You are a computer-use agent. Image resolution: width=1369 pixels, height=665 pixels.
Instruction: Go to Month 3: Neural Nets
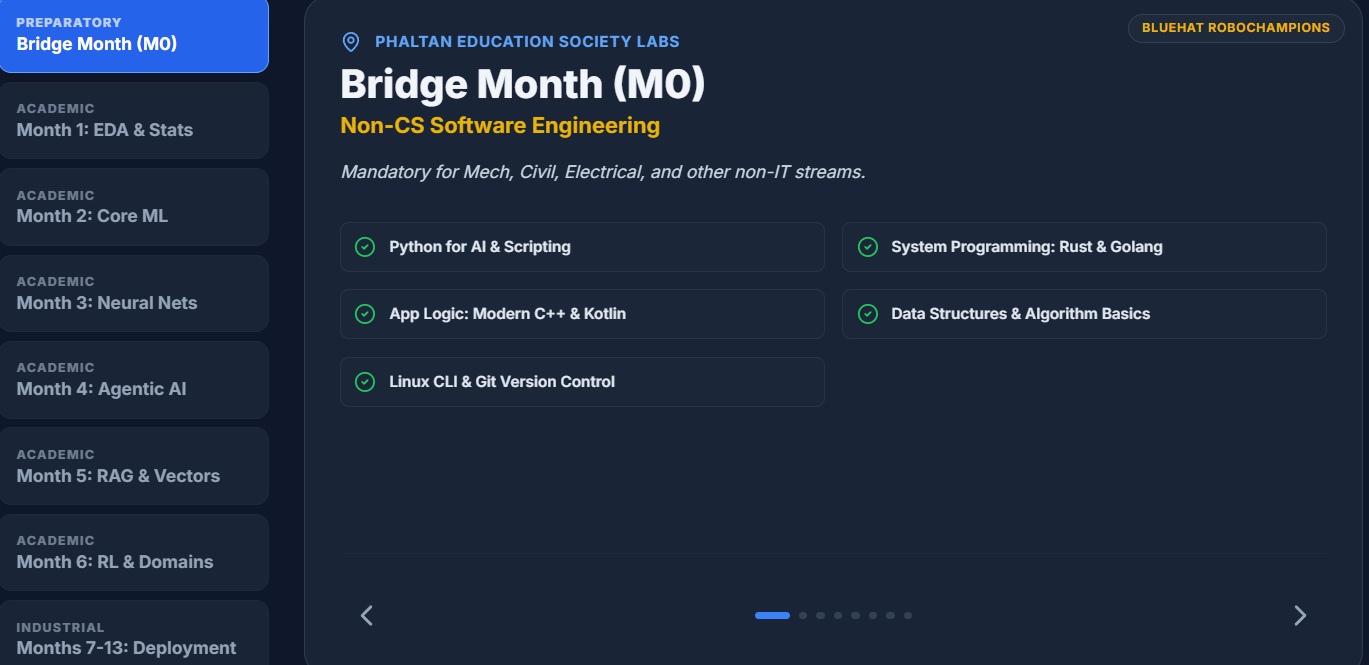click(x=134, y=294)
